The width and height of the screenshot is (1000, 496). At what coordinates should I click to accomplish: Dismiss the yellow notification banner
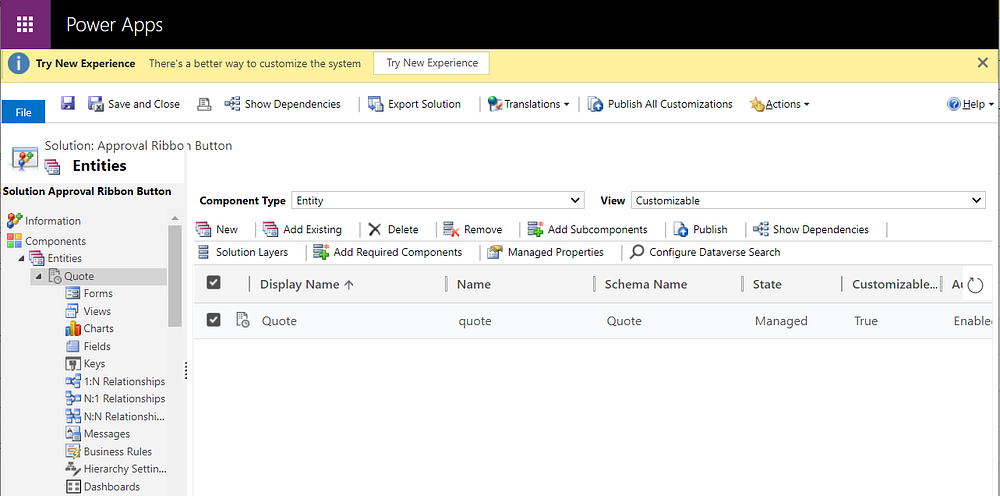point(983,62)
